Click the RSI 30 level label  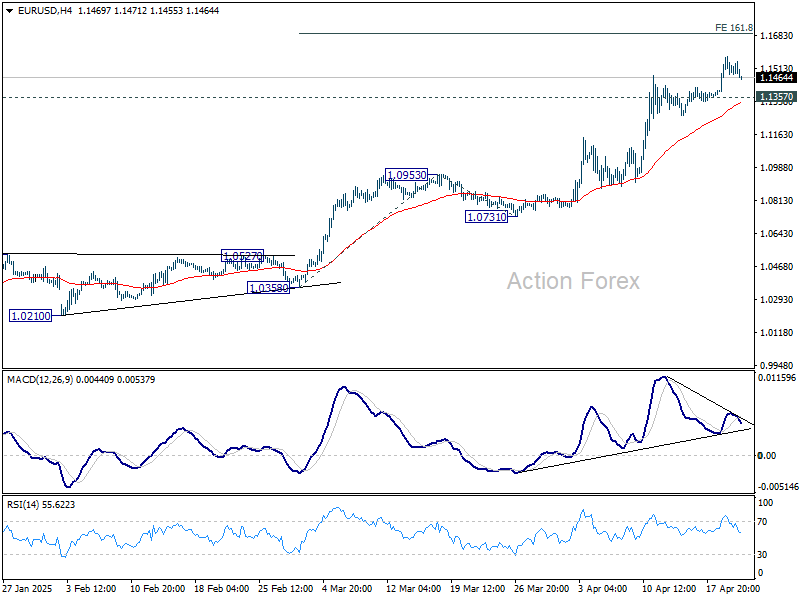tap(762, 555)
